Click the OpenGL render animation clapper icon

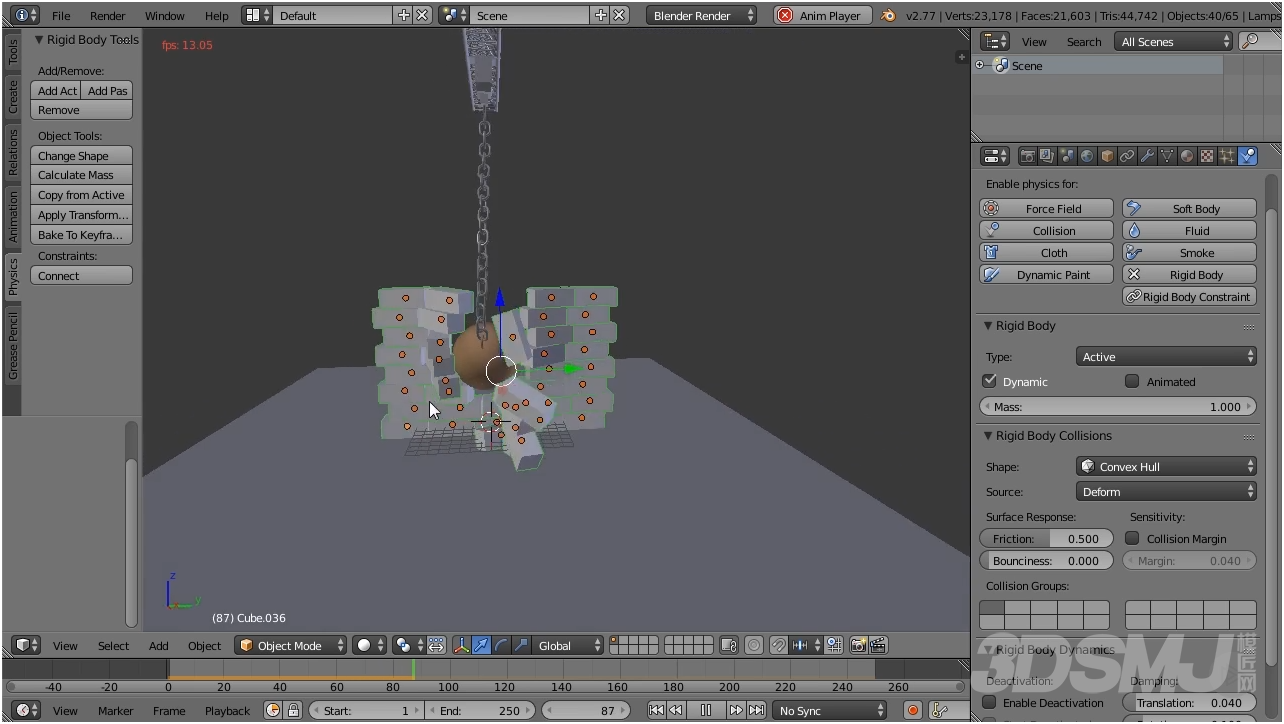click(x=878, y=645)
